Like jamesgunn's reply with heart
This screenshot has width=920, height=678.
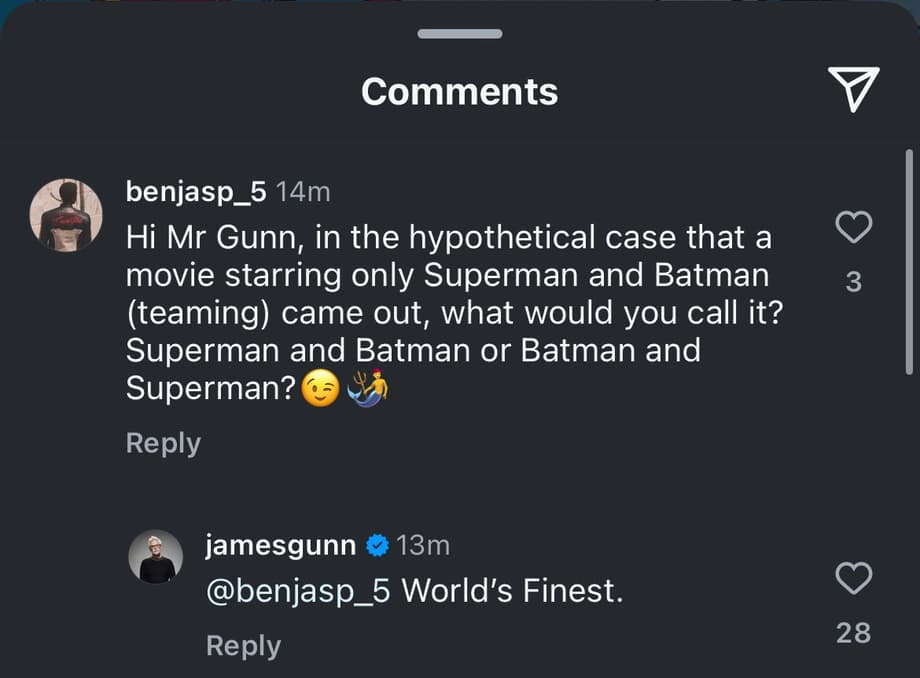pos(853,578)
